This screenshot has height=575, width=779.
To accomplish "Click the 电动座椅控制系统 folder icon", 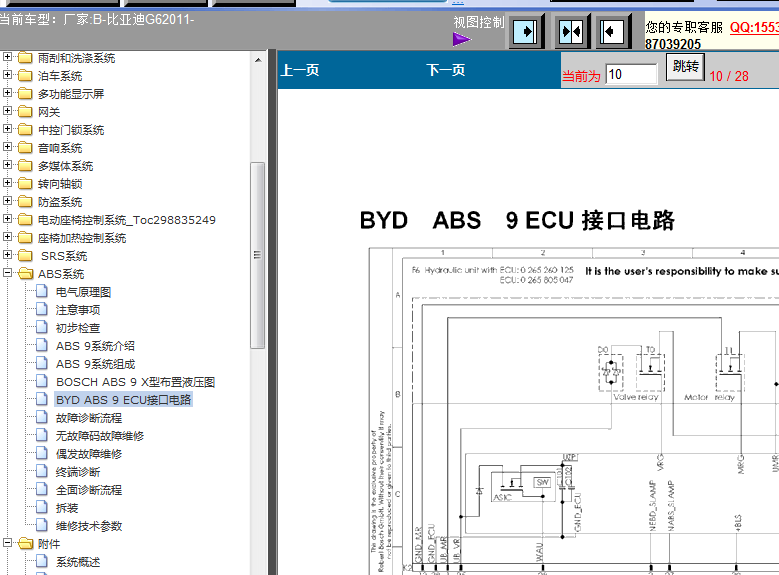I will click(25, 219).
